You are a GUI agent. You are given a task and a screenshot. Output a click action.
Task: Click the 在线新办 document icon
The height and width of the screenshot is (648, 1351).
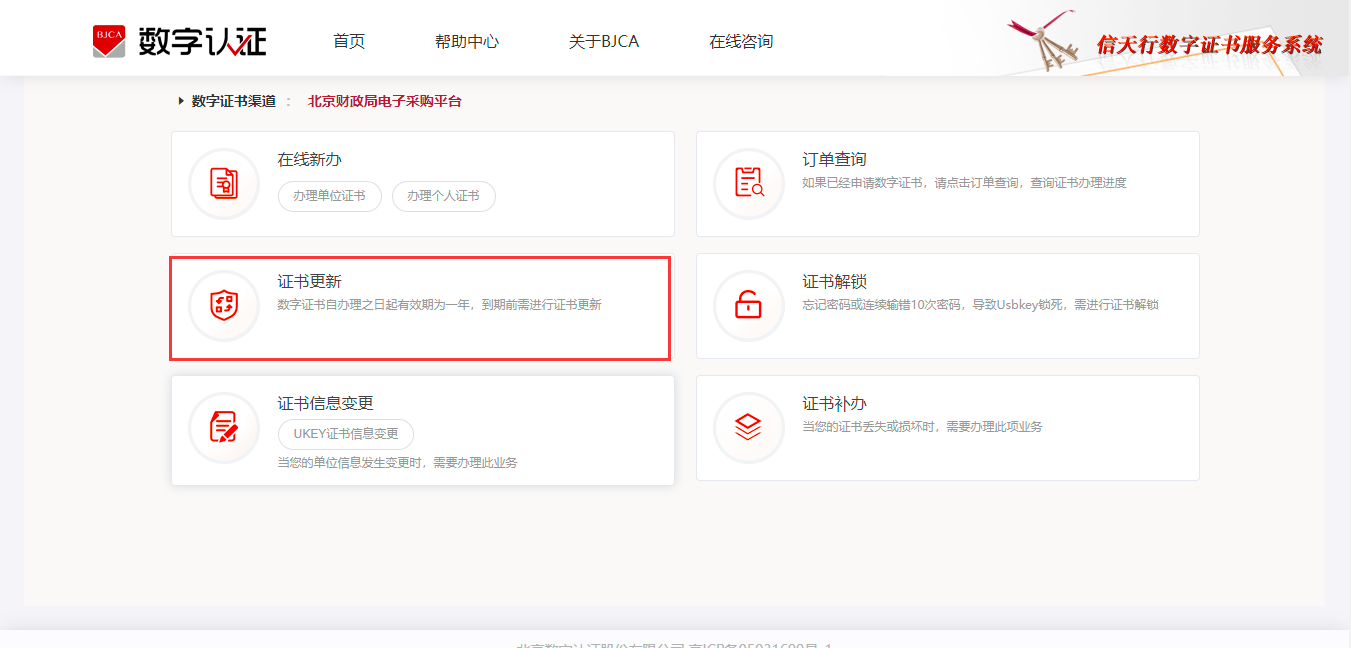pyautogui.click(x=224, y=183)
